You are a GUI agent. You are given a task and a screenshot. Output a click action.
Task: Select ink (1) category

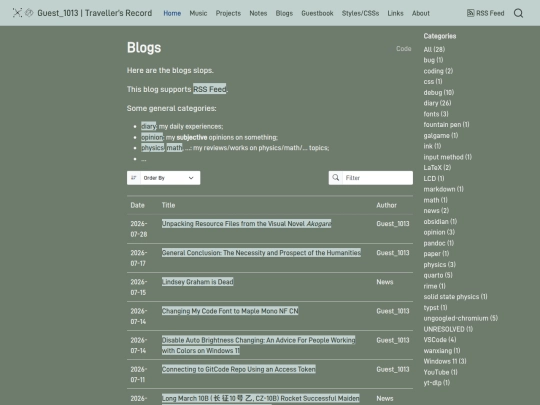point(432,146)
